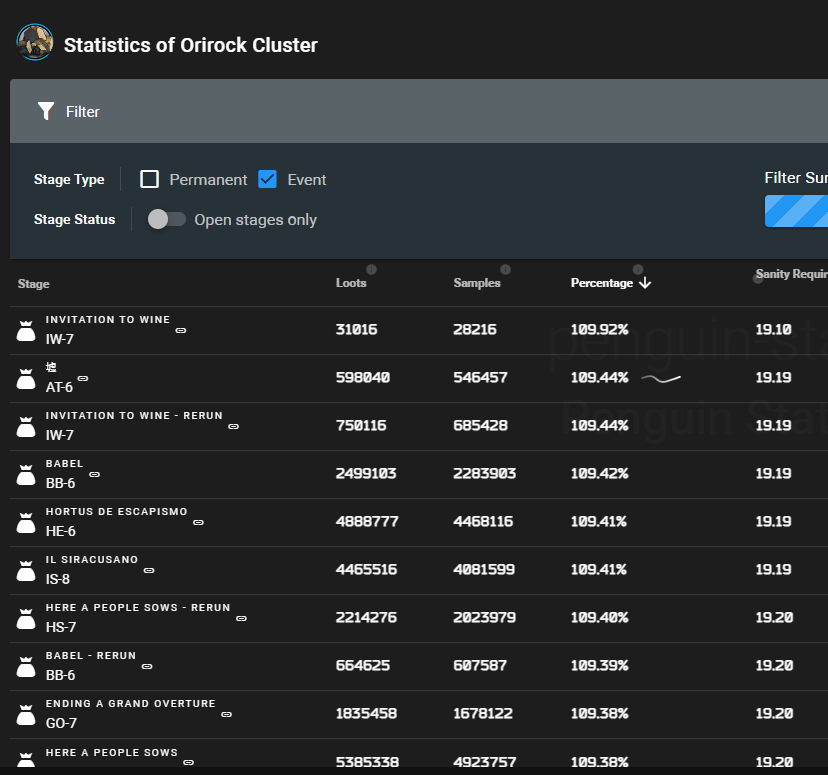
Task: Click the Stage Status label
Action: coord(74,219)
